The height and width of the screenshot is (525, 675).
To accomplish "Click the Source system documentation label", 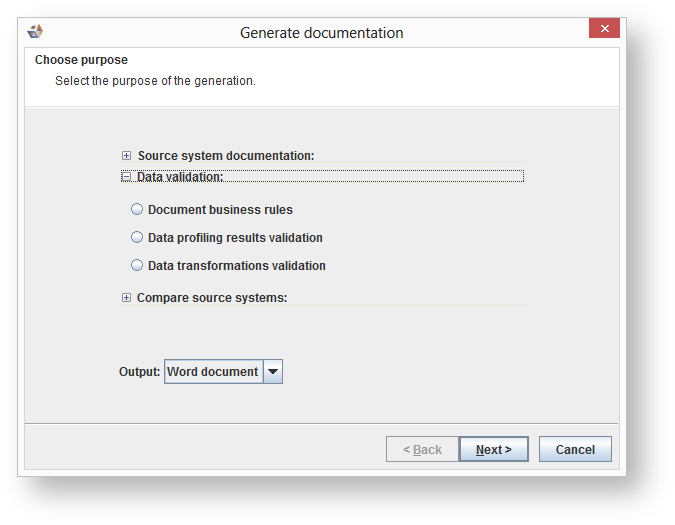I will tap(226, 156).
